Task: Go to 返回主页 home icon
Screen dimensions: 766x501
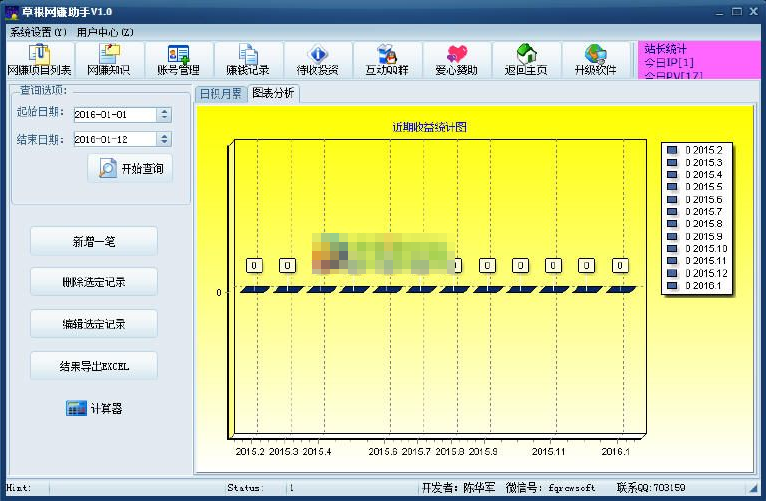Action: tap(526, 60)
